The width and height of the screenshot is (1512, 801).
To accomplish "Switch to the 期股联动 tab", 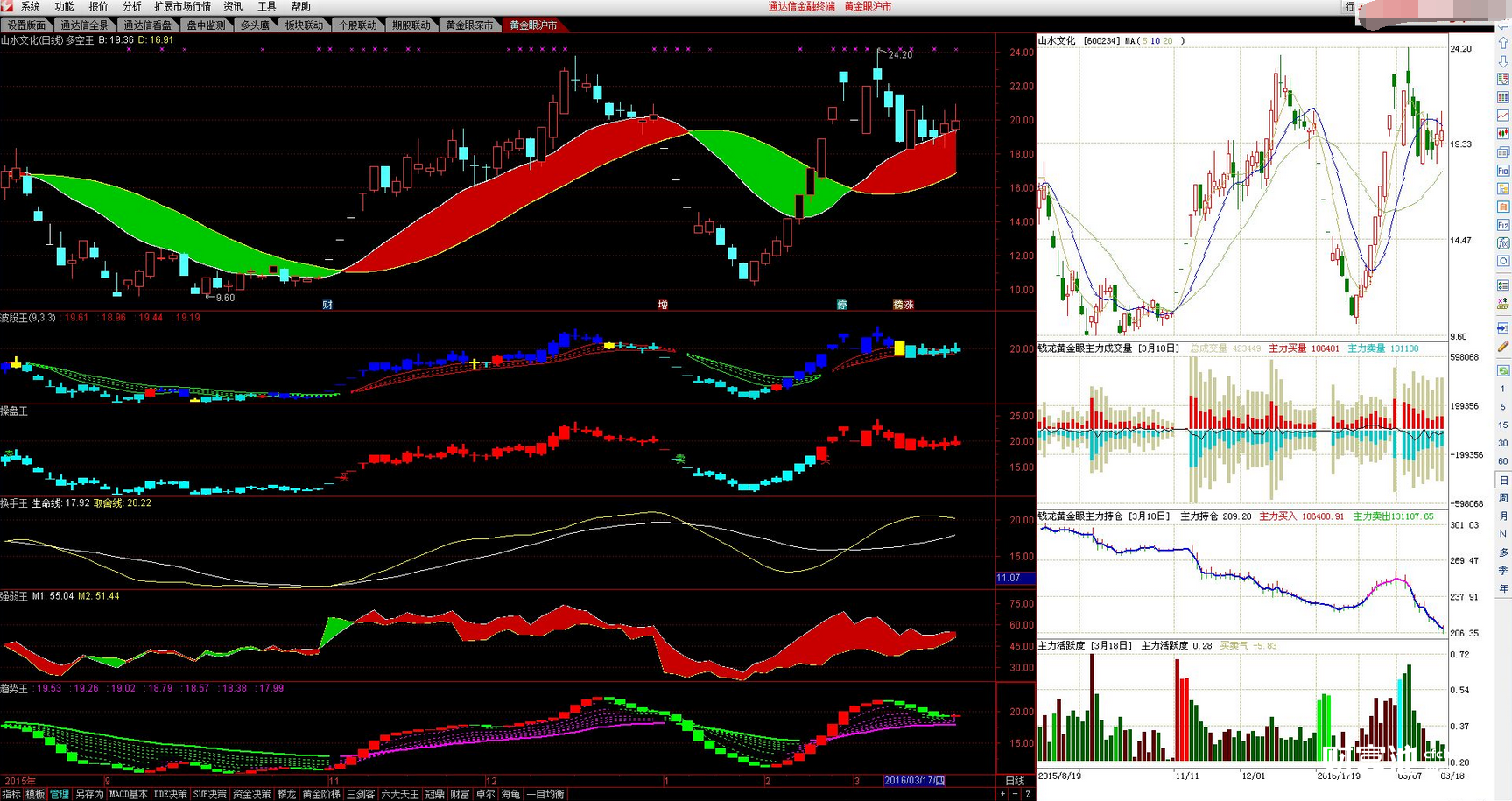I will 411,25.
